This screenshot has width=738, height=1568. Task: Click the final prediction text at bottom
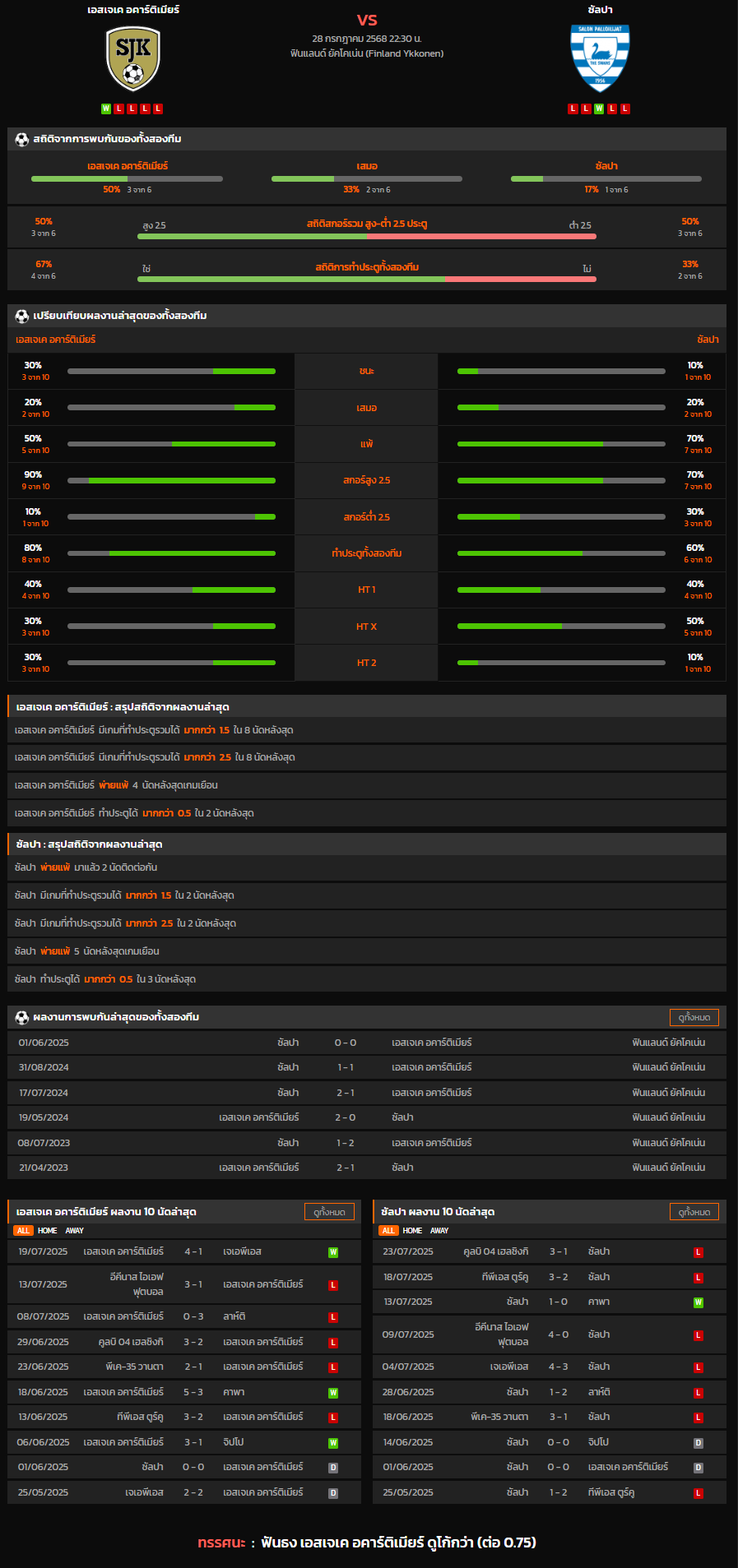pos(367,1543)
